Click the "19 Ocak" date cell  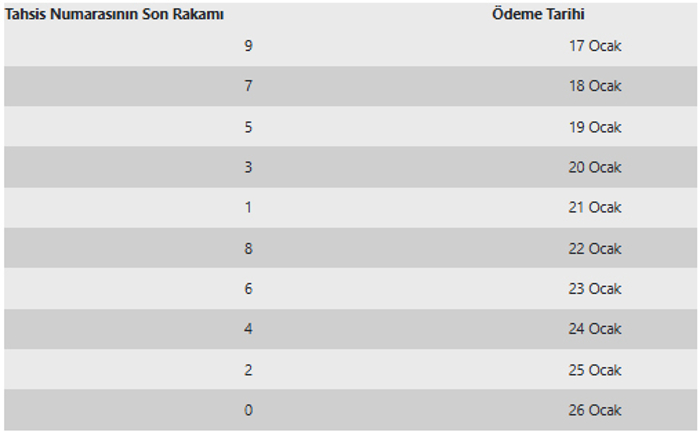(595, 127)
